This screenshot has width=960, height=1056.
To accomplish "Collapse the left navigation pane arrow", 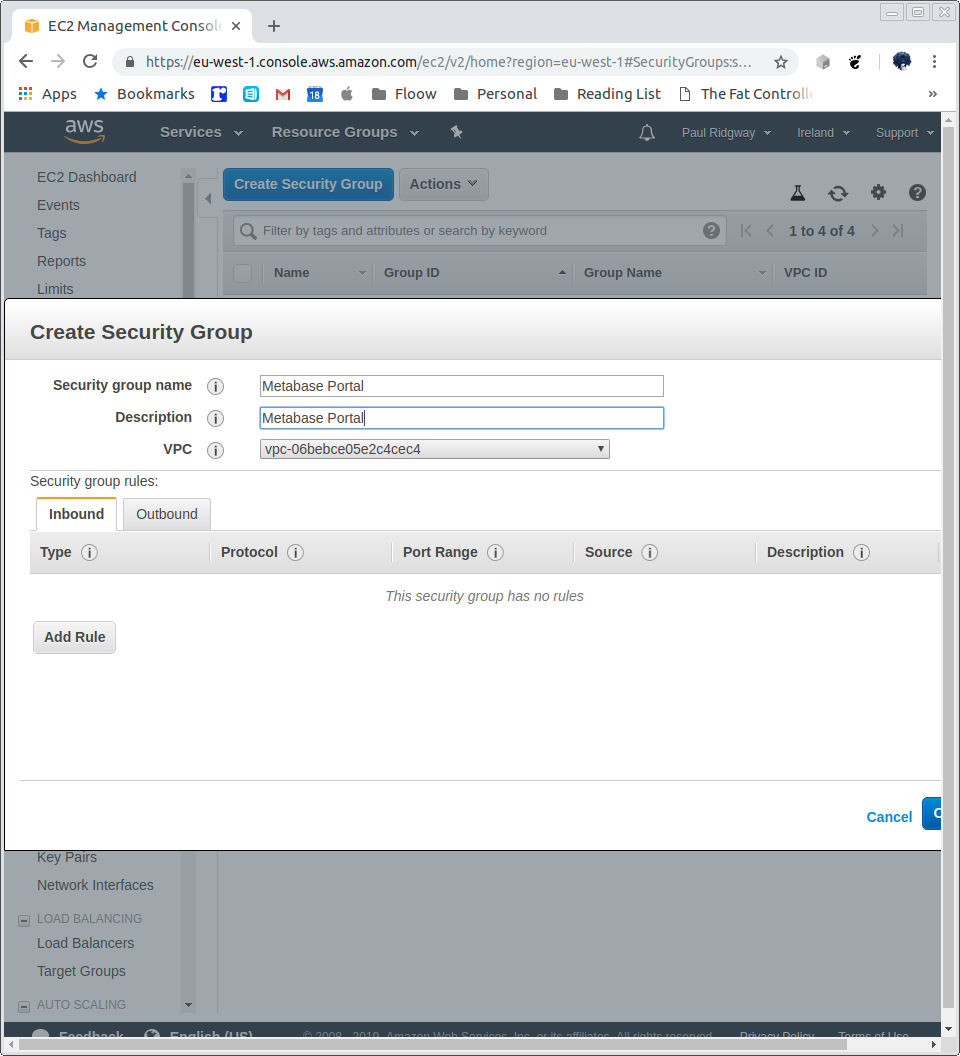I will 208,198.
